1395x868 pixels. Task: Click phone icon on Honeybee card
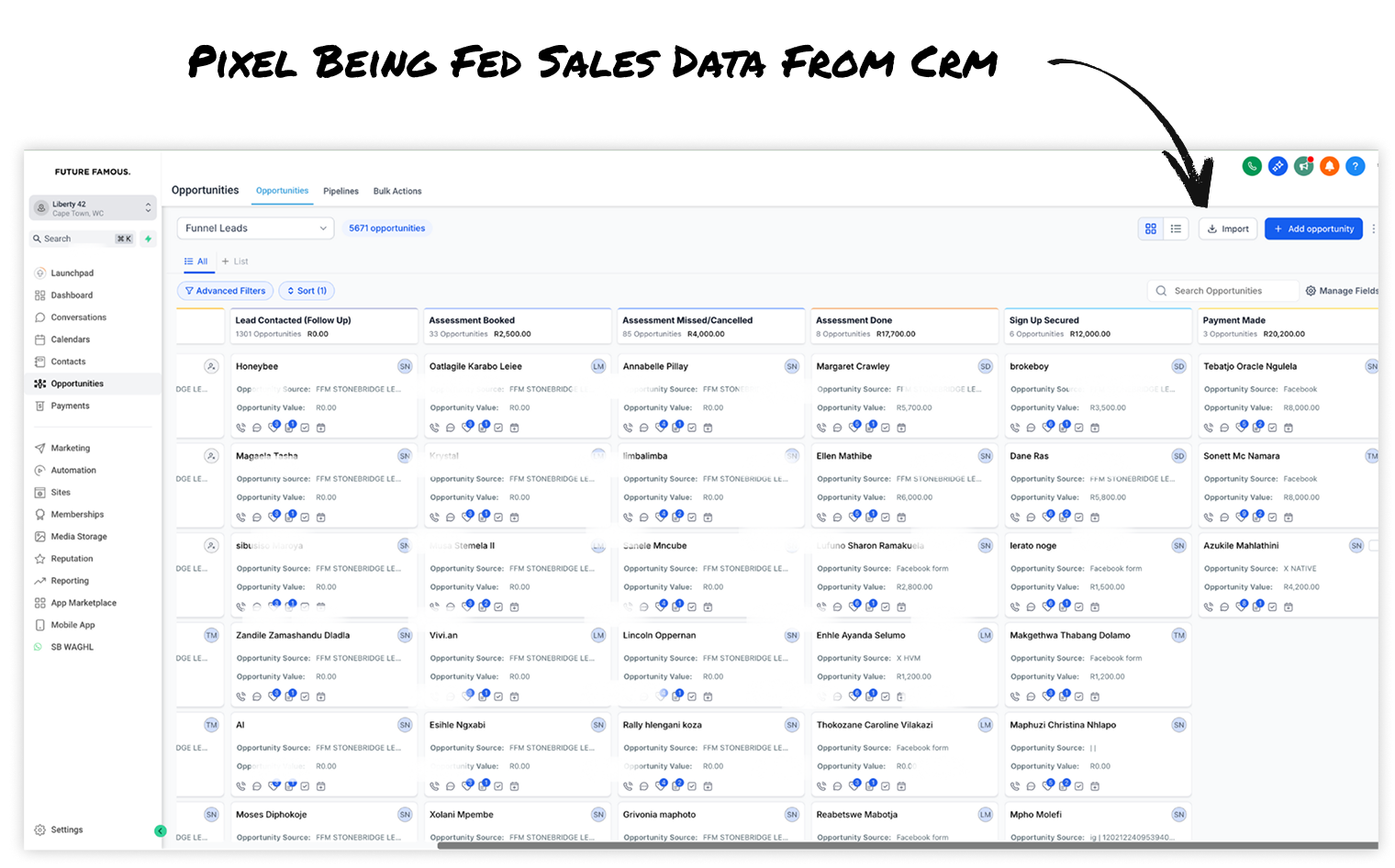coord(241,428)
